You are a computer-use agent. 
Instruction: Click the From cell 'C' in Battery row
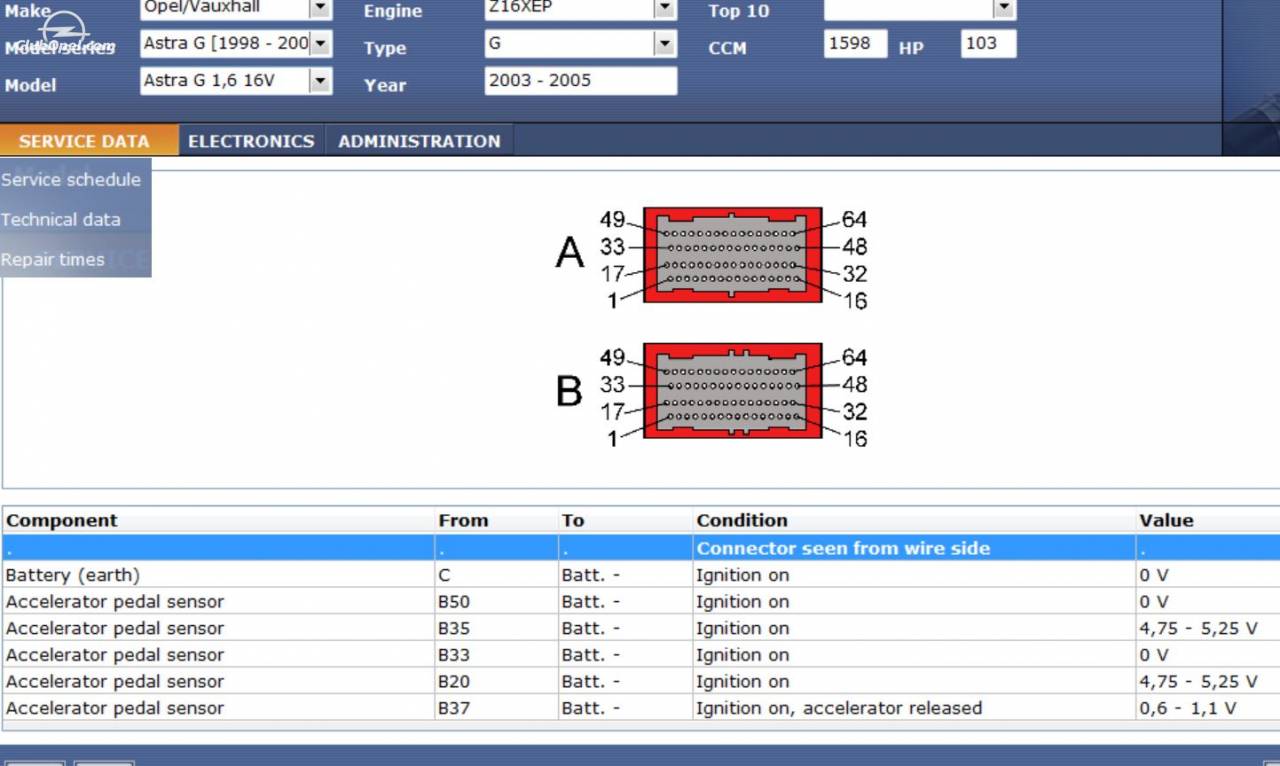(444, 575)
